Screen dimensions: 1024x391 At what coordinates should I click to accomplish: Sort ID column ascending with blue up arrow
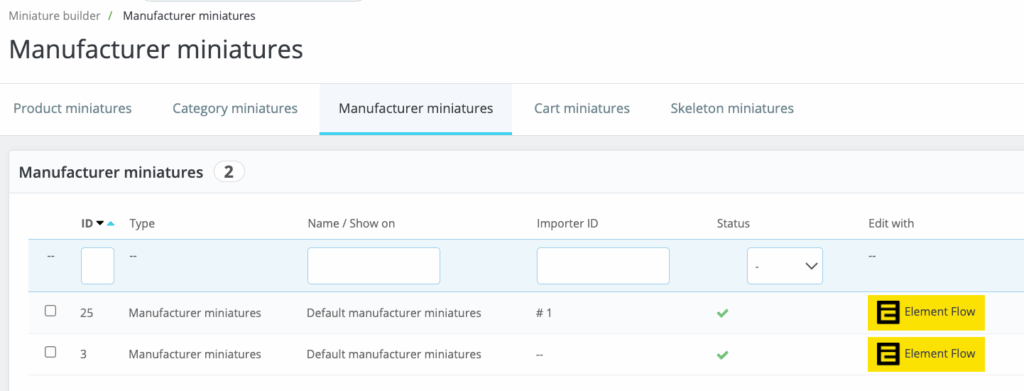(110, 223)
